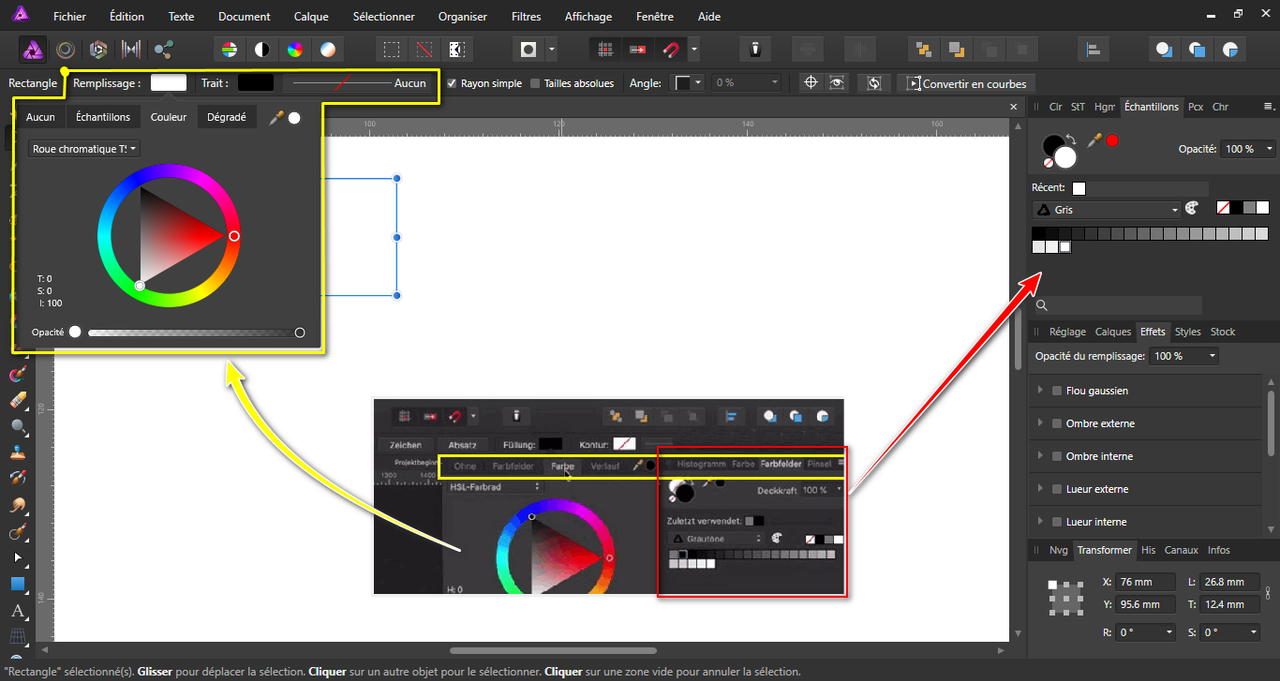
Task: Select the Artistic Text tool
Action: coord(18,611)
